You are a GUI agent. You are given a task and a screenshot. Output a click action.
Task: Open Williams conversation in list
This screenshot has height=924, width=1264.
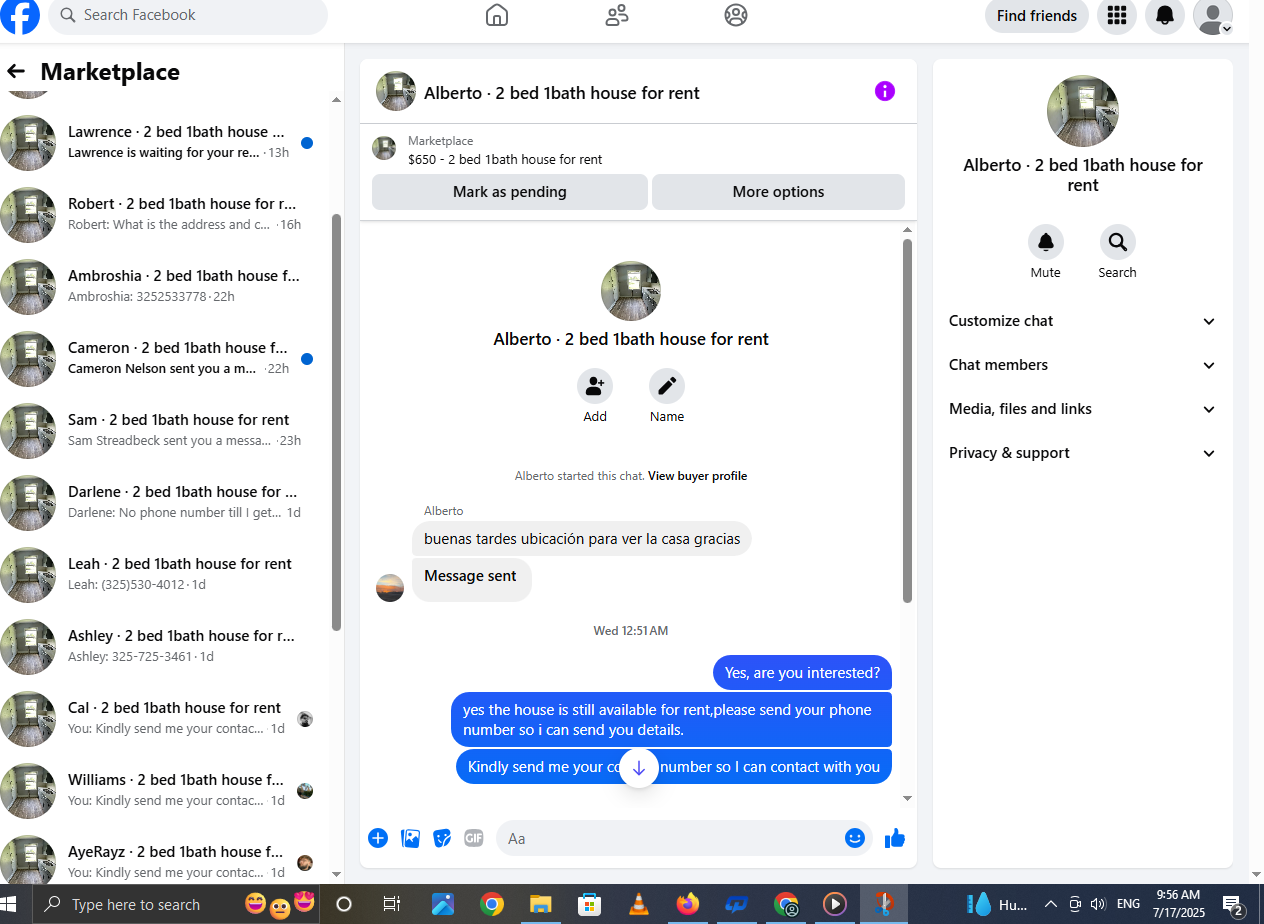[165, 790]
